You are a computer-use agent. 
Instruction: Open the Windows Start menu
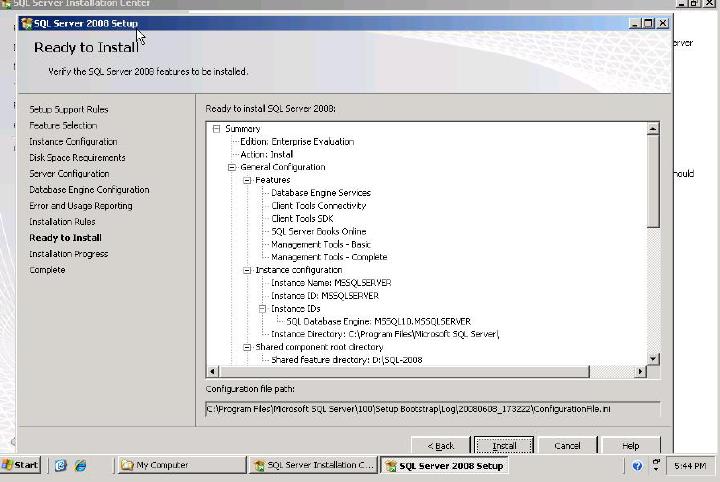point(20,465)
